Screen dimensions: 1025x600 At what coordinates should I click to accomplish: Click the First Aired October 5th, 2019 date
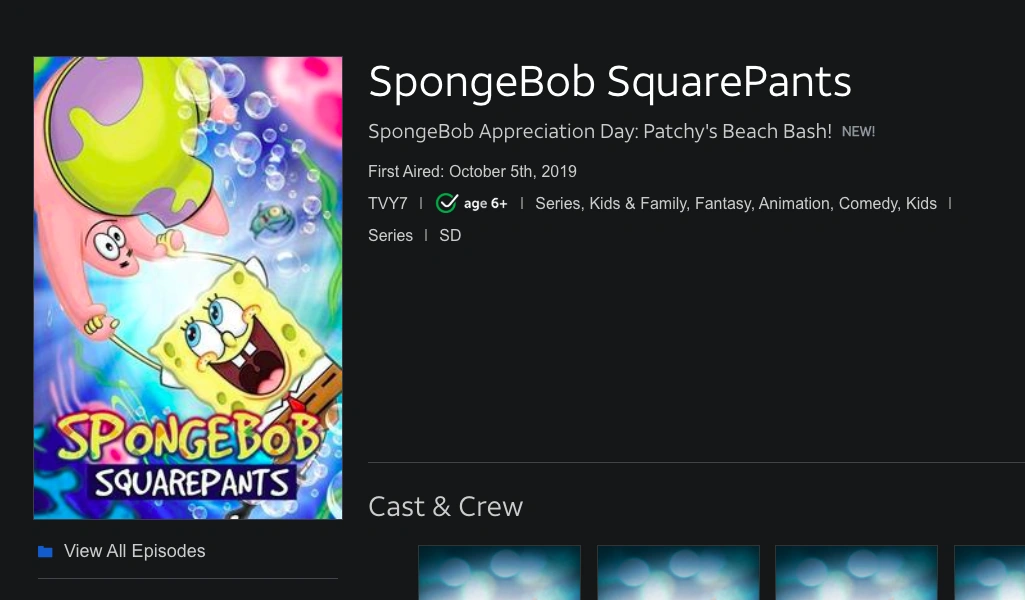[x=472, y=171]
